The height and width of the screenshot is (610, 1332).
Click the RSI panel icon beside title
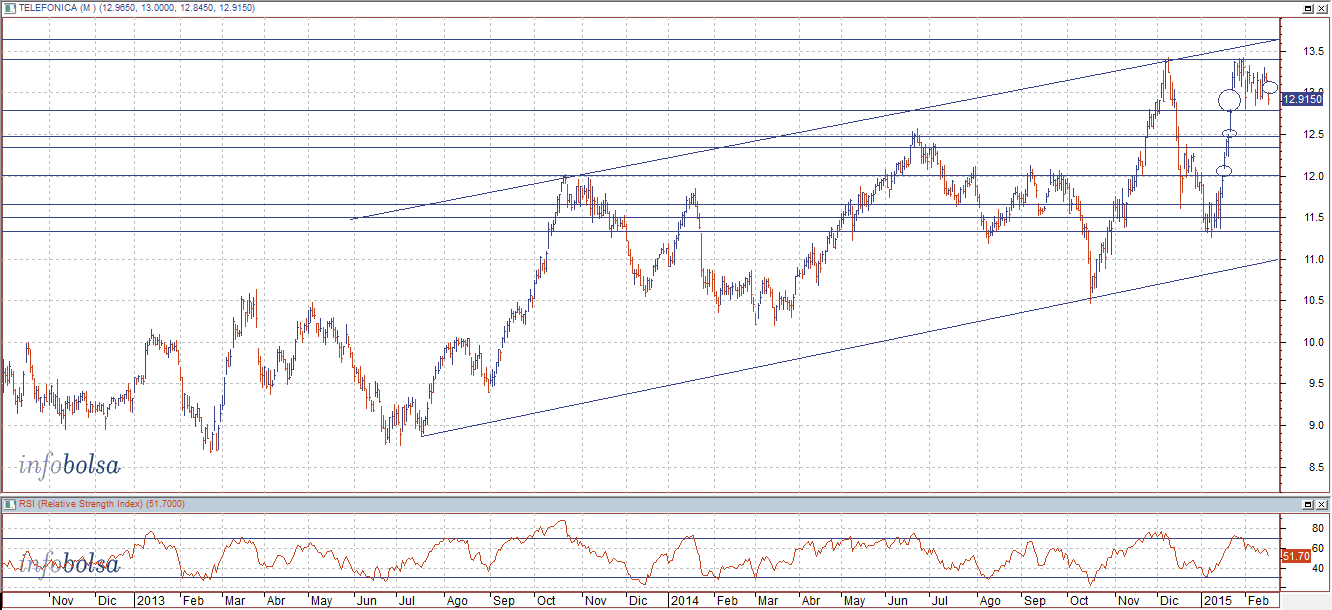click(x=9, y=503)
